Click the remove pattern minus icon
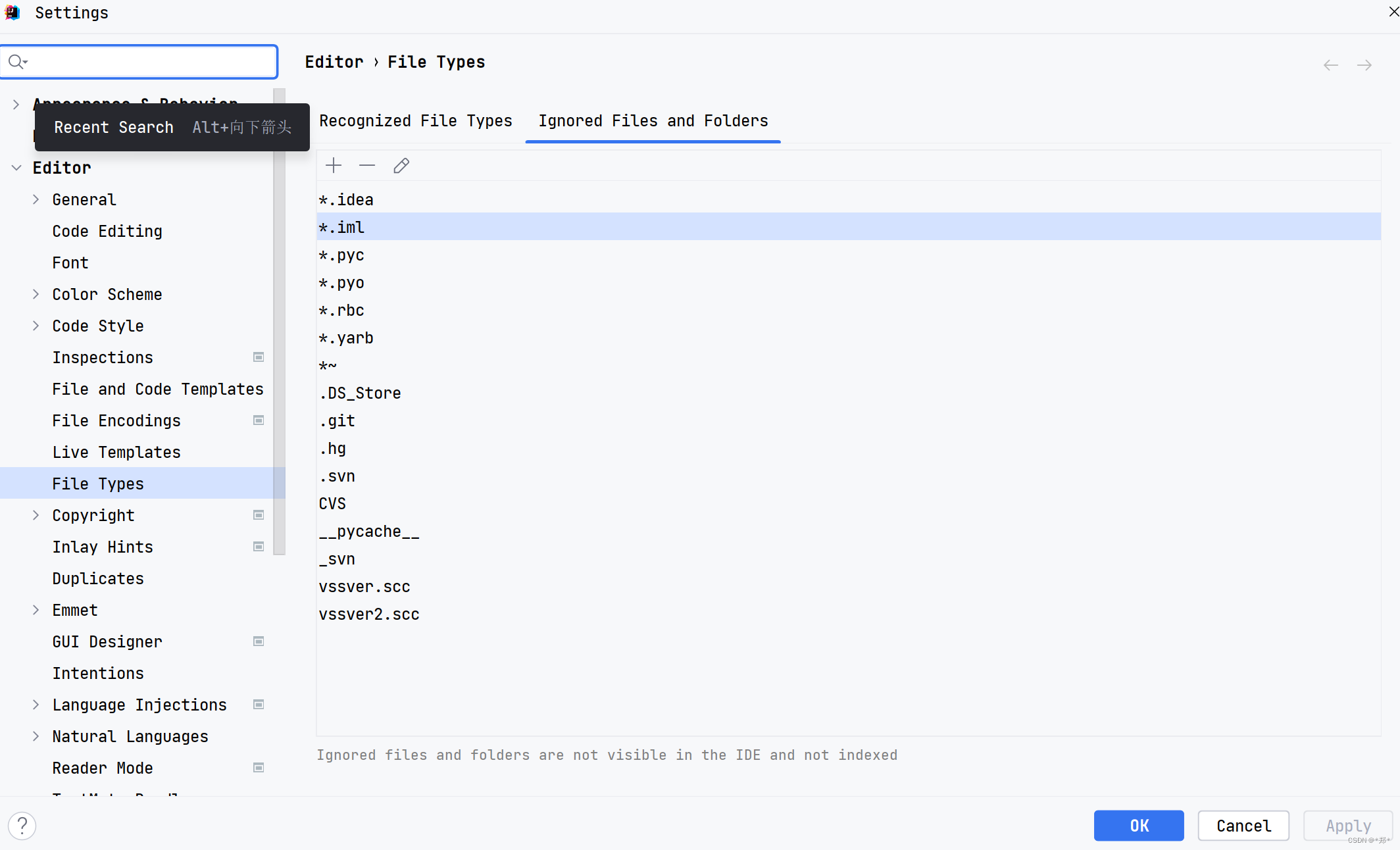This screenshot has height=850, width=1400. [367, 166]
